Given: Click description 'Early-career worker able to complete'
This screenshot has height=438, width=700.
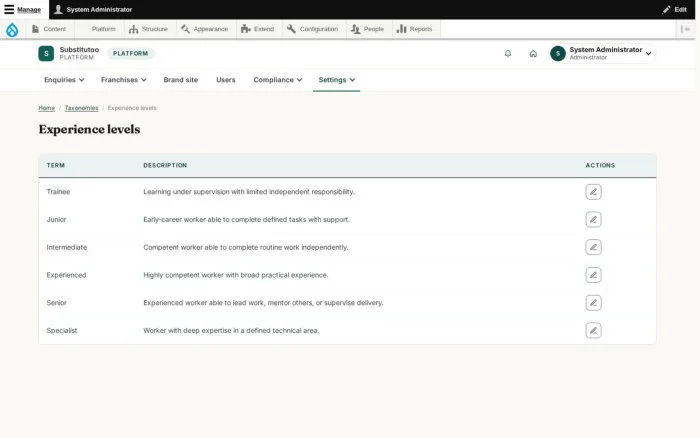Looking at the screenshot, I should coord(246,219).
